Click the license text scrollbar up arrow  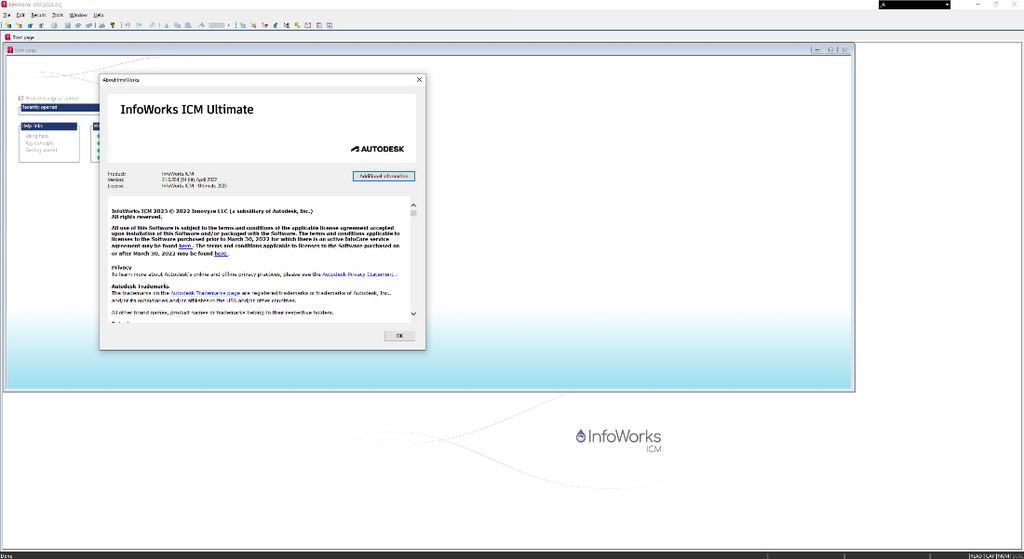click(x=413, y=205)
